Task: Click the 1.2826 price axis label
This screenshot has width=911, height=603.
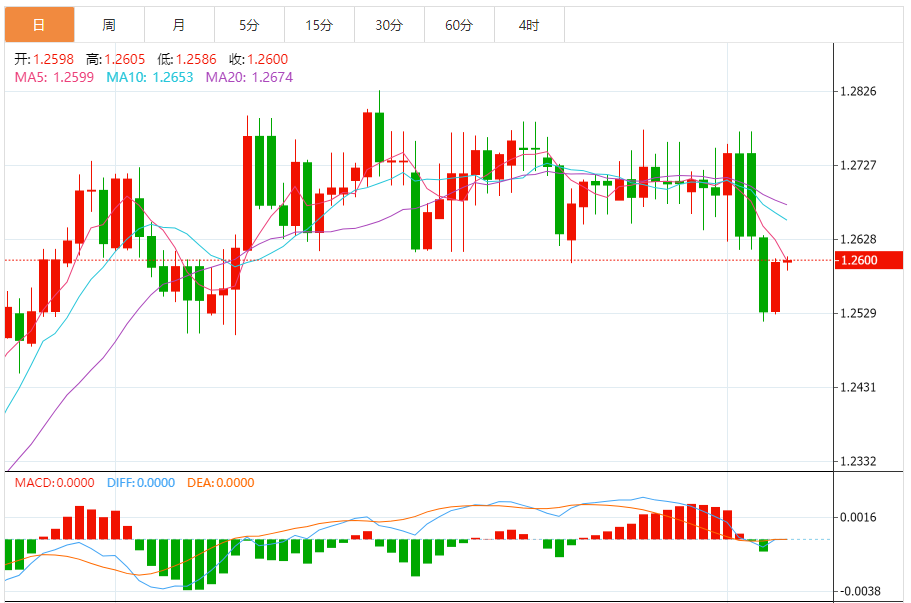Action: pyautogui.click(x=858, y=91)
